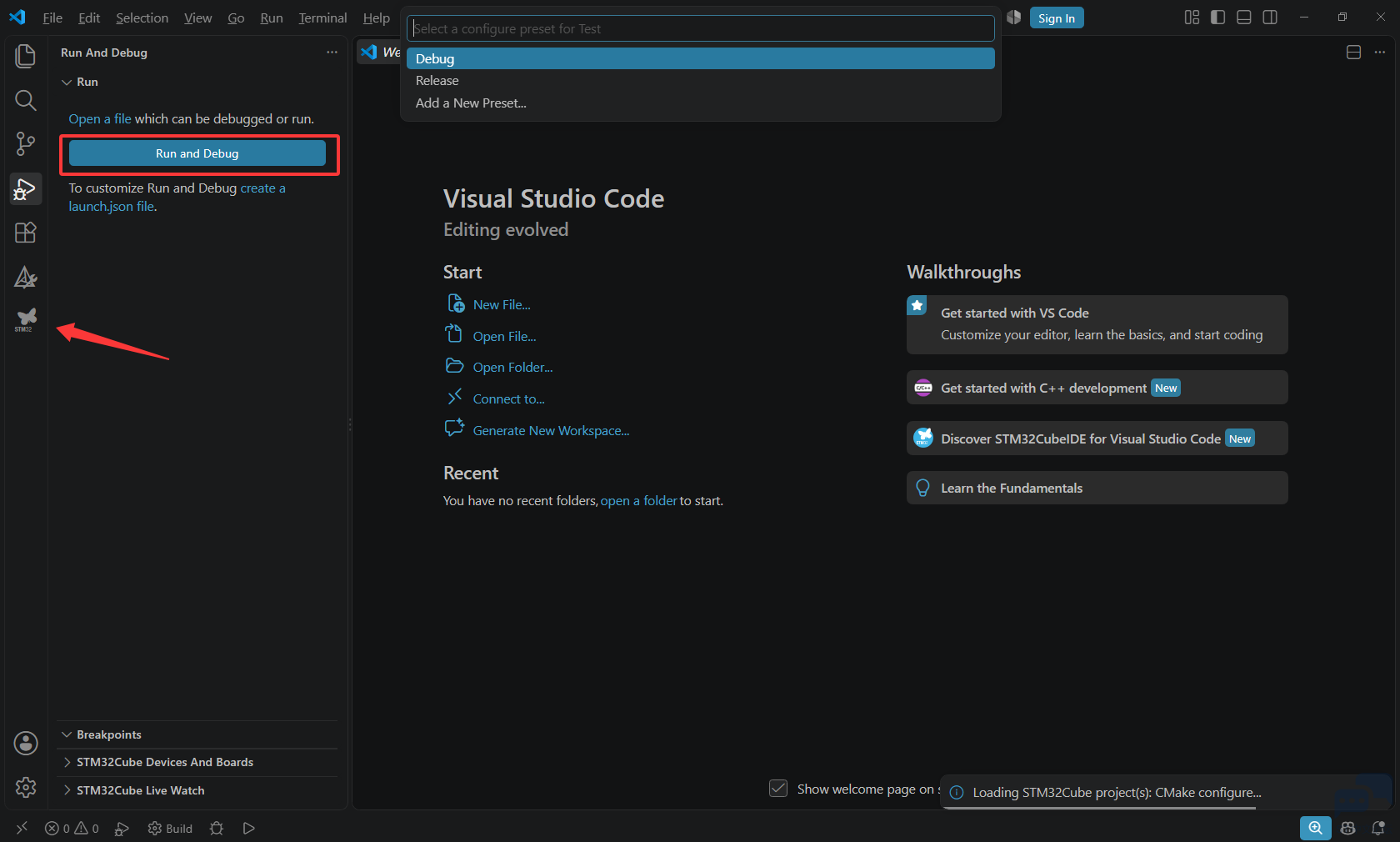Toggle the primary side bar
The image size is (1400, 842).
point(1217,18)
